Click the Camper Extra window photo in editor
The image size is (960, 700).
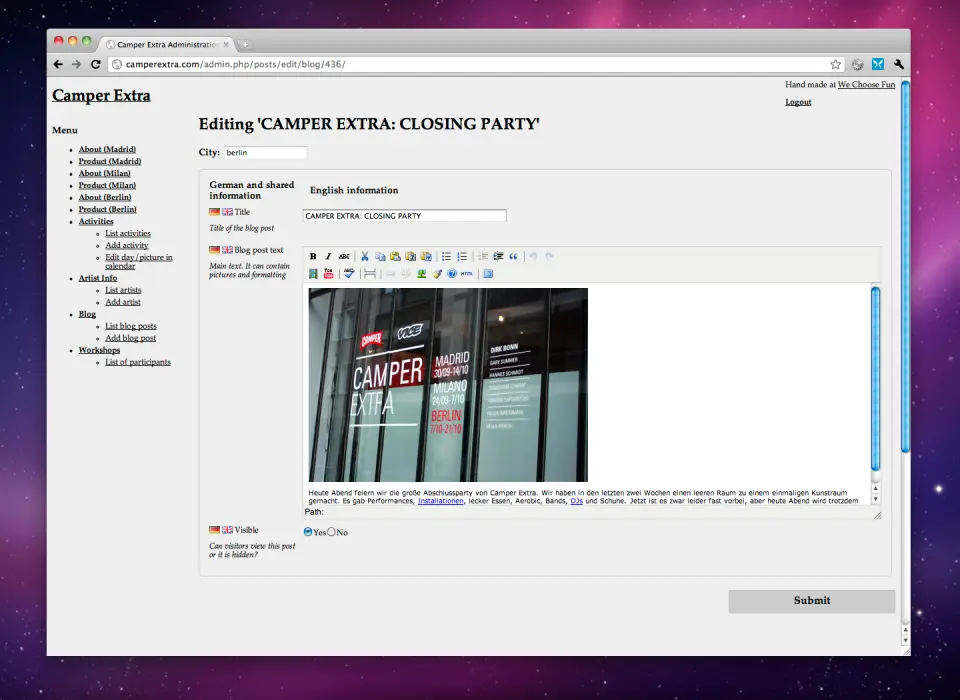pyautogui.click(x=448, y=385)
